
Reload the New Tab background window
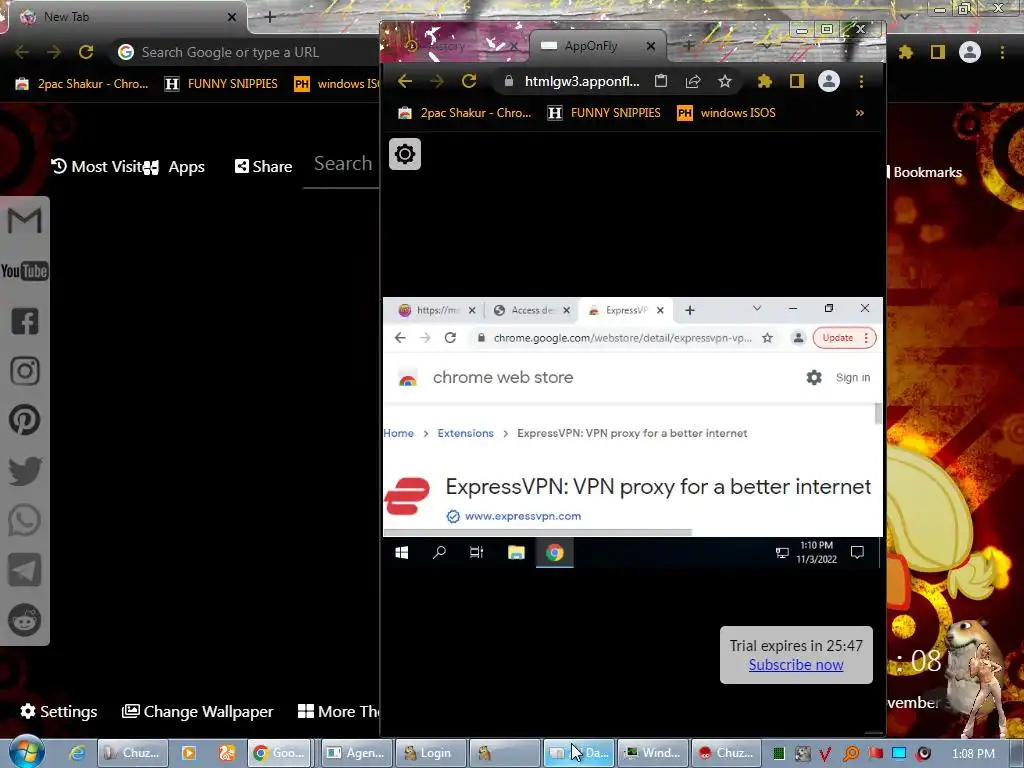point(86,52)
